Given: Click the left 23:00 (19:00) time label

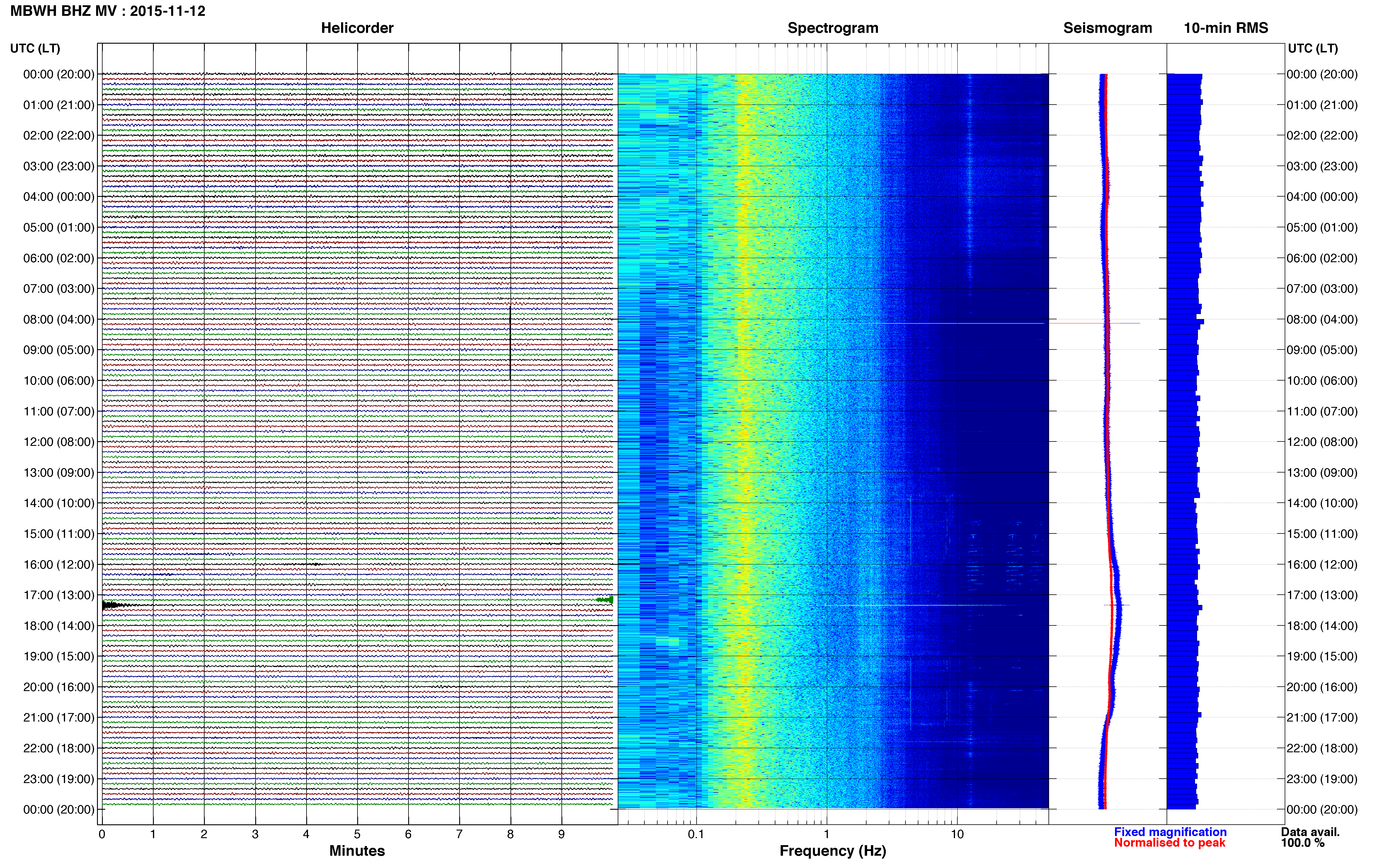Looking at the screenshot, I should tap(59, 779).
